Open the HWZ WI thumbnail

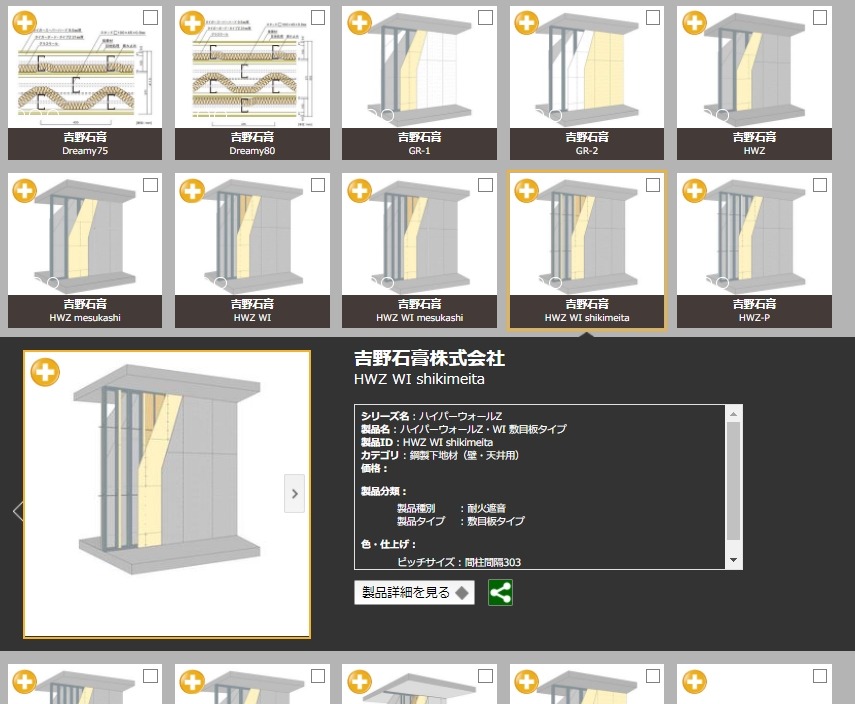coord(252,234)
